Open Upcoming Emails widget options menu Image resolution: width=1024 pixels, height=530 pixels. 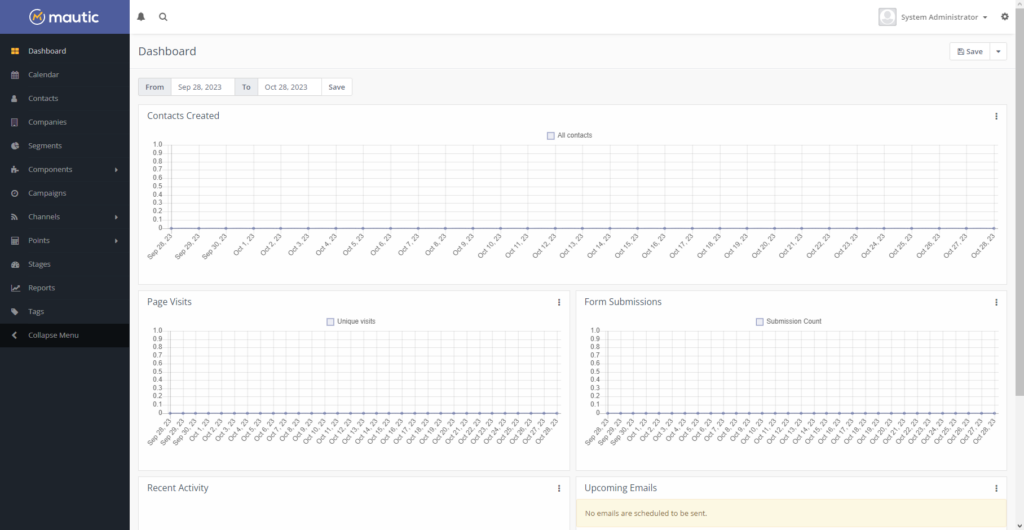(x=996, y=488)
